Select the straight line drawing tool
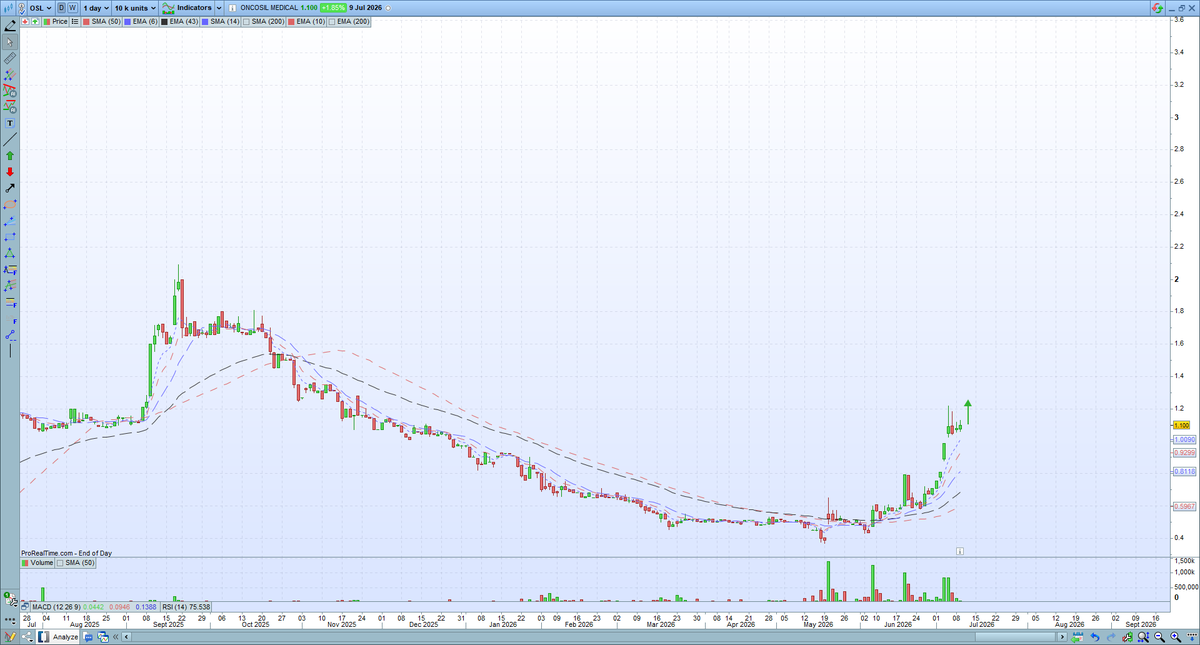This screenshot has width=1200, height=645. point(10,139)
